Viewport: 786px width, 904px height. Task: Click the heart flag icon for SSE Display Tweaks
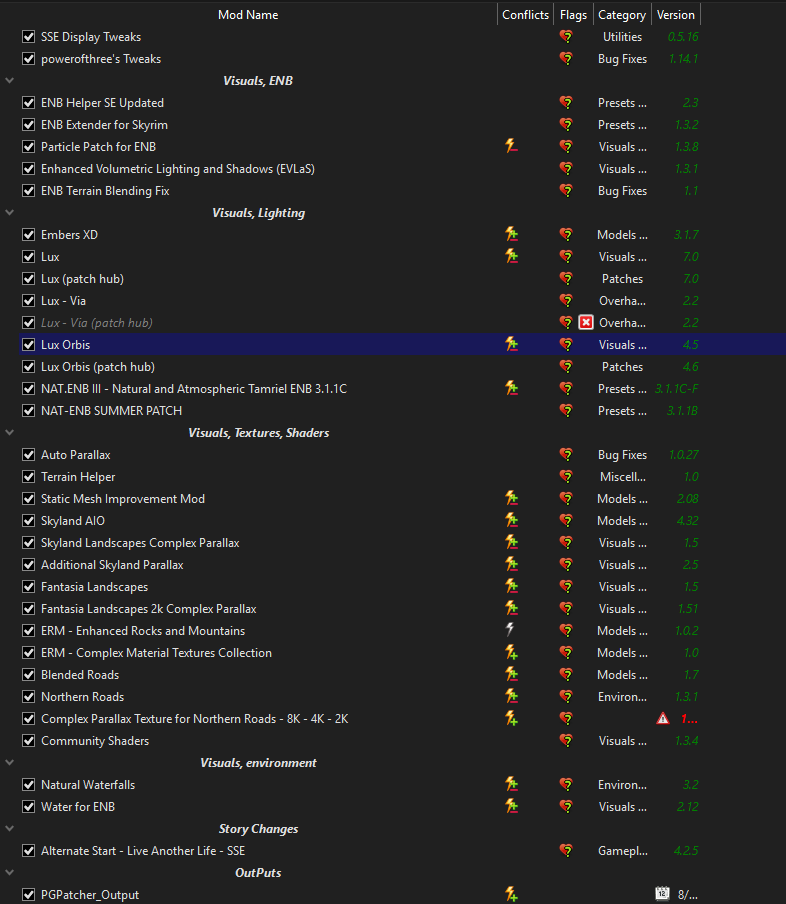point(566,37)
